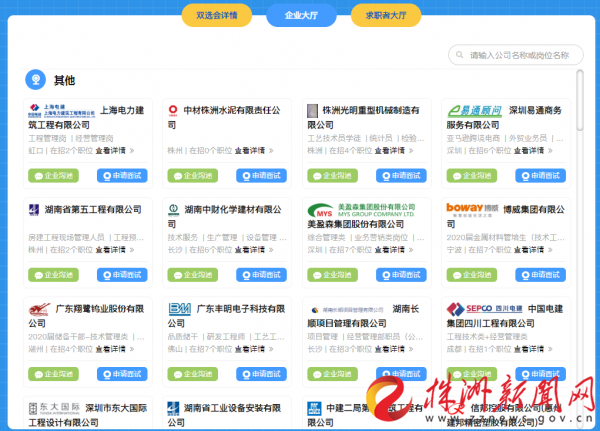Focus the company or position search field
This screenshot has height=431, width=600.
click(516, 55)
